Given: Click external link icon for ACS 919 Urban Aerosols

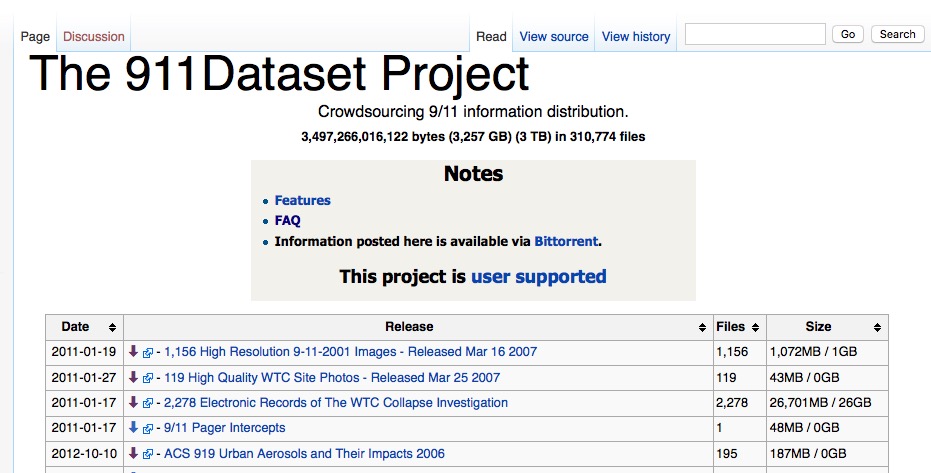Looking at the screenshot, I should click(x=148, y=454).
